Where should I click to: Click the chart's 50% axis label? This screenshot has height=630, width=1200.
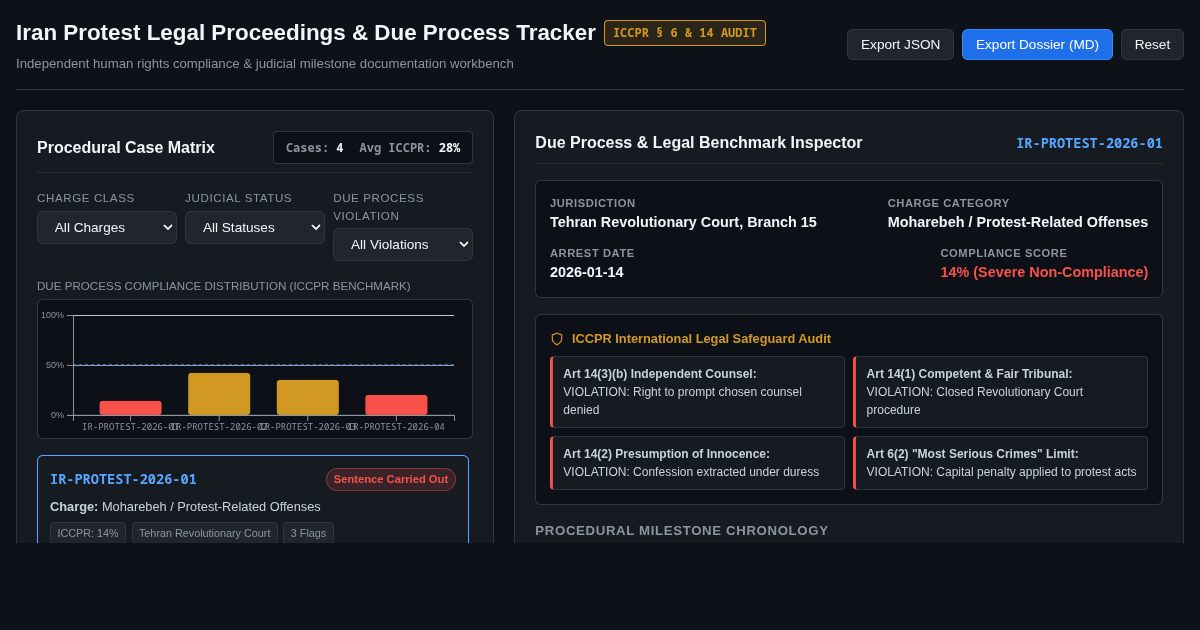pyautogui.click(x=55, y=365)
